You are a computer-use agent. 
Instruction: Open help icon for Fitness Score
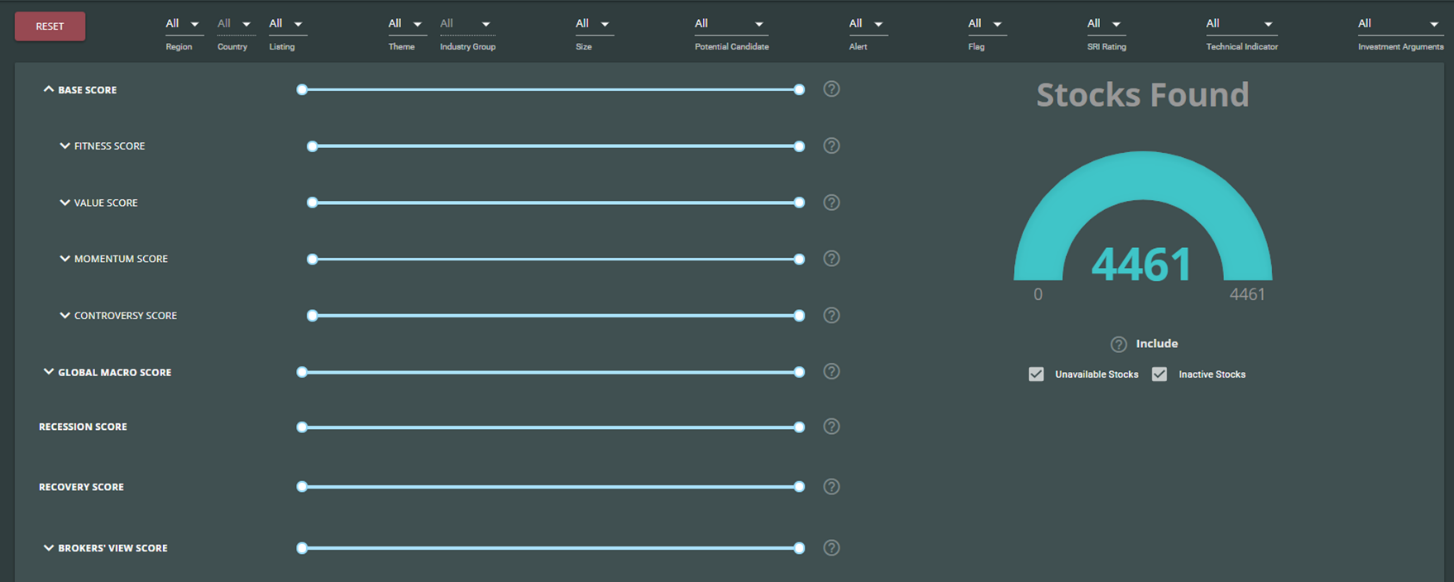pos(831,146)
